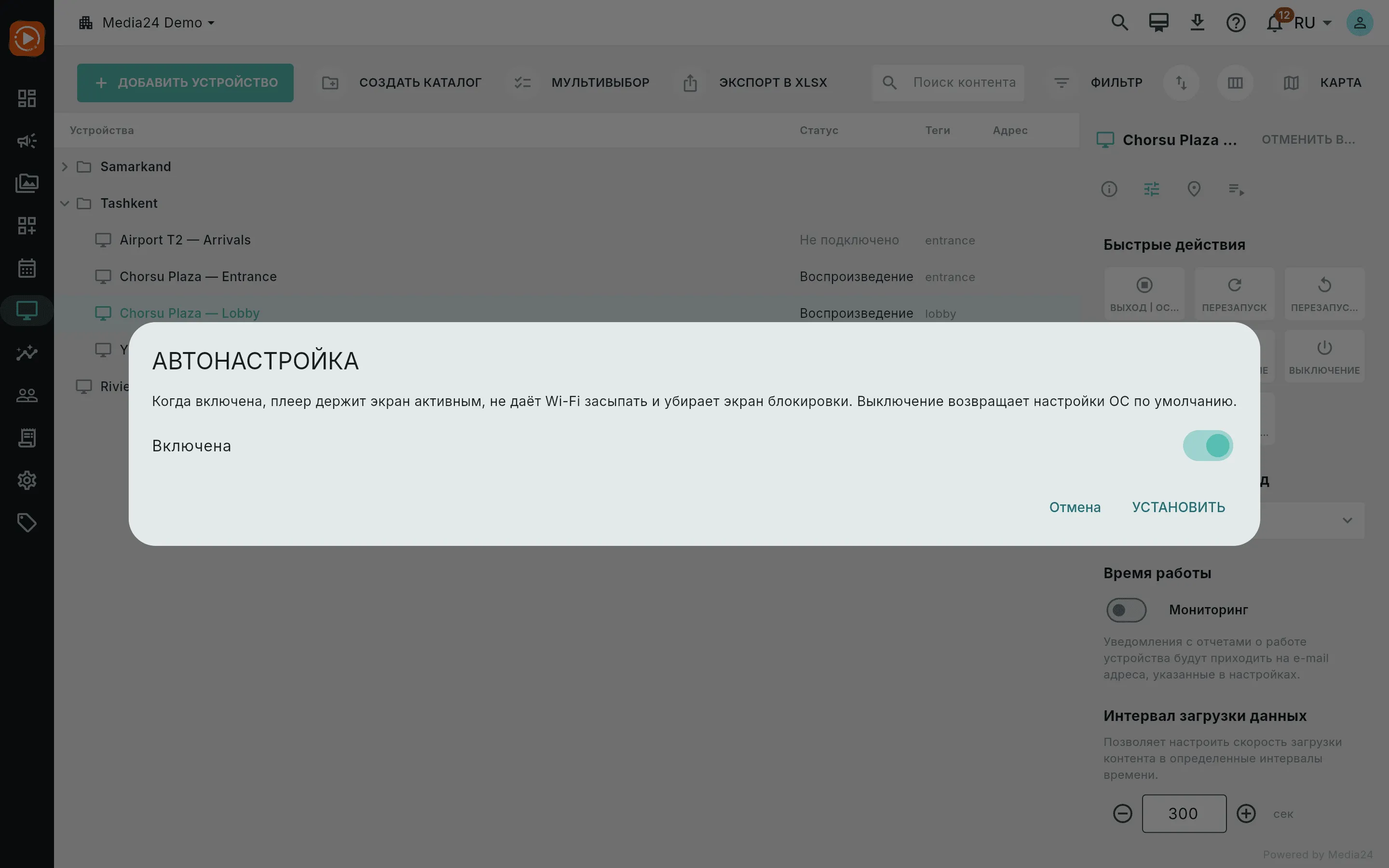Click the search magnifier in the top bar

(1119, 22)
